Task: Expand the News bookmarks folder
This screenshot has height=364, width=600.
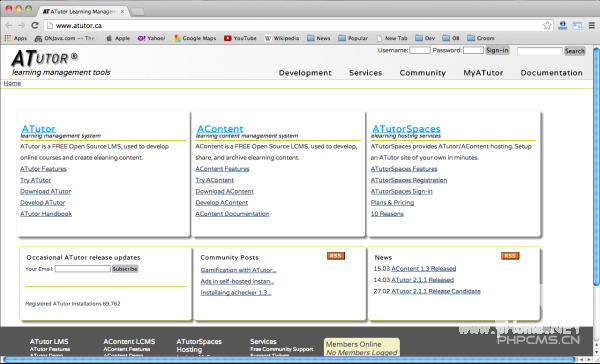Action: pyautogui.click(x=319, y=38)
